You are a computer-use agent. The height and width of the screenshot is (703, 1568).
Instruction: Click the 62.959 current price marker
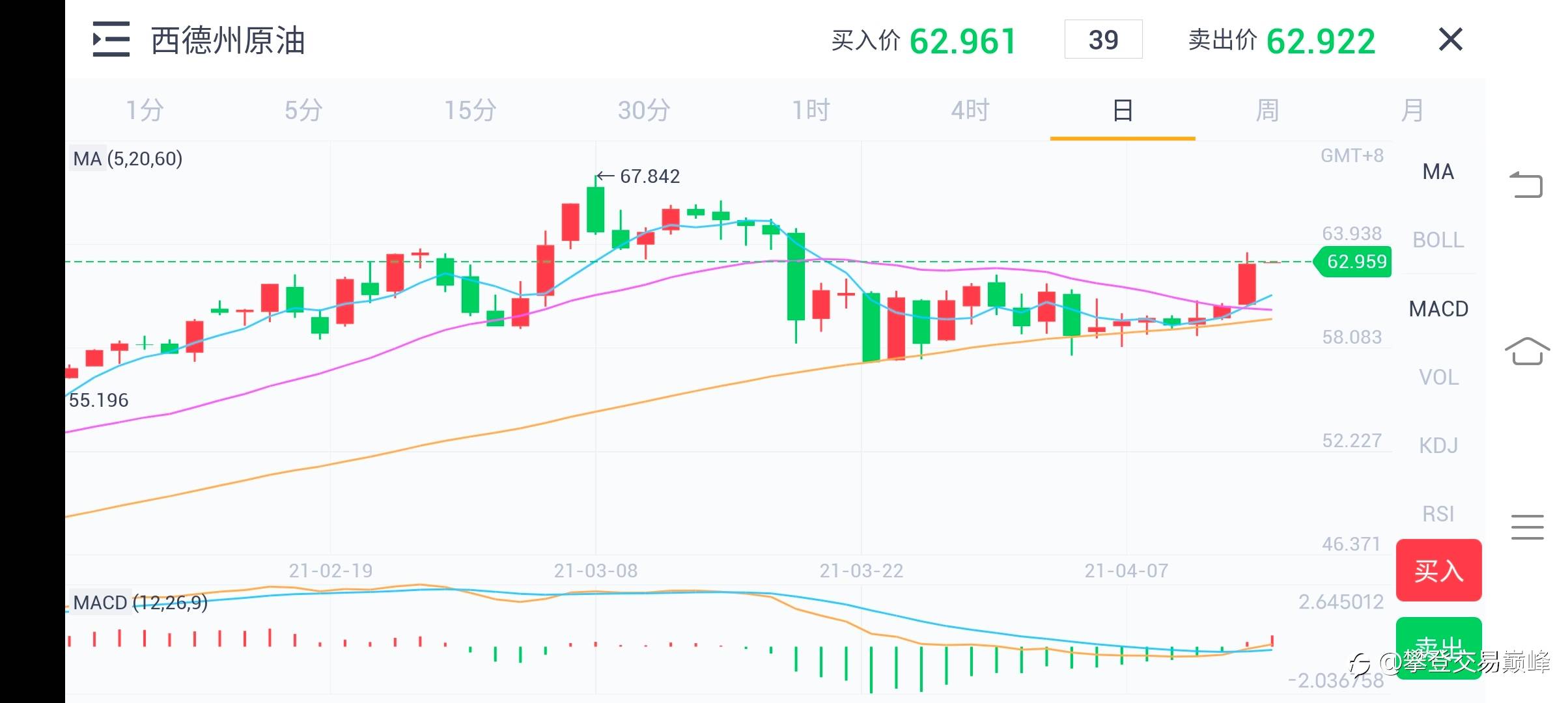[x=1356, y=262]
